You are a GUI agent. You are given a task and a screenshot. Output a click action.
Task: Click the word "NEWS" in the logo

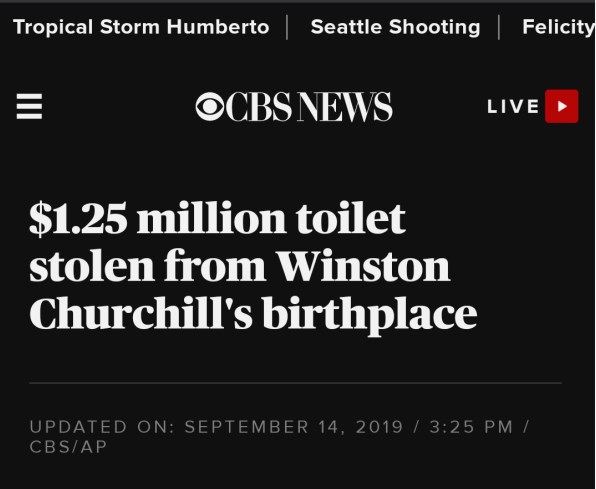point(344,106)
